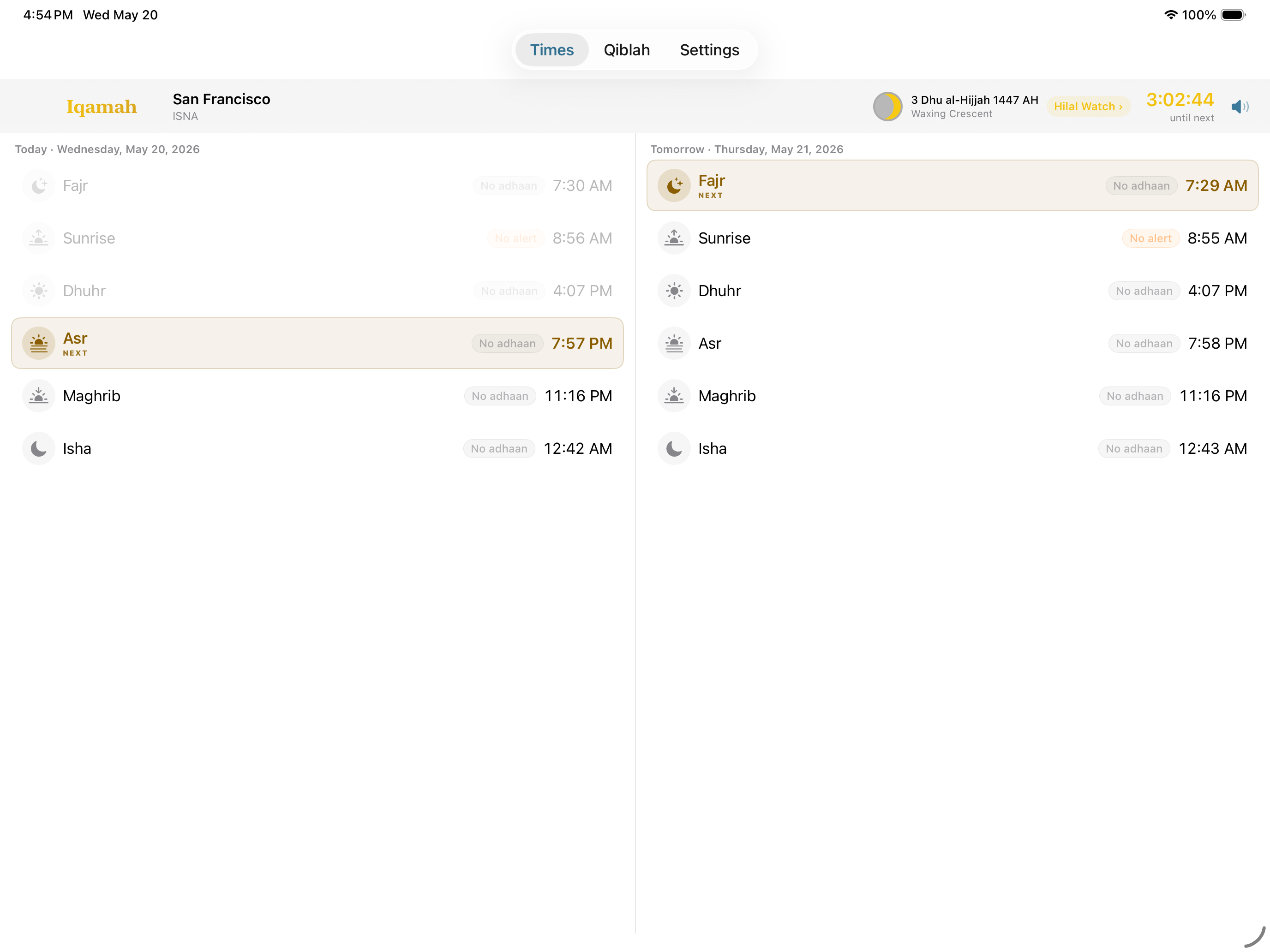The width and height of the screenshot is (1270, 952).
Task: Tap the Tomorrow Thursday, May 21 header
Action: click(746, 149)
